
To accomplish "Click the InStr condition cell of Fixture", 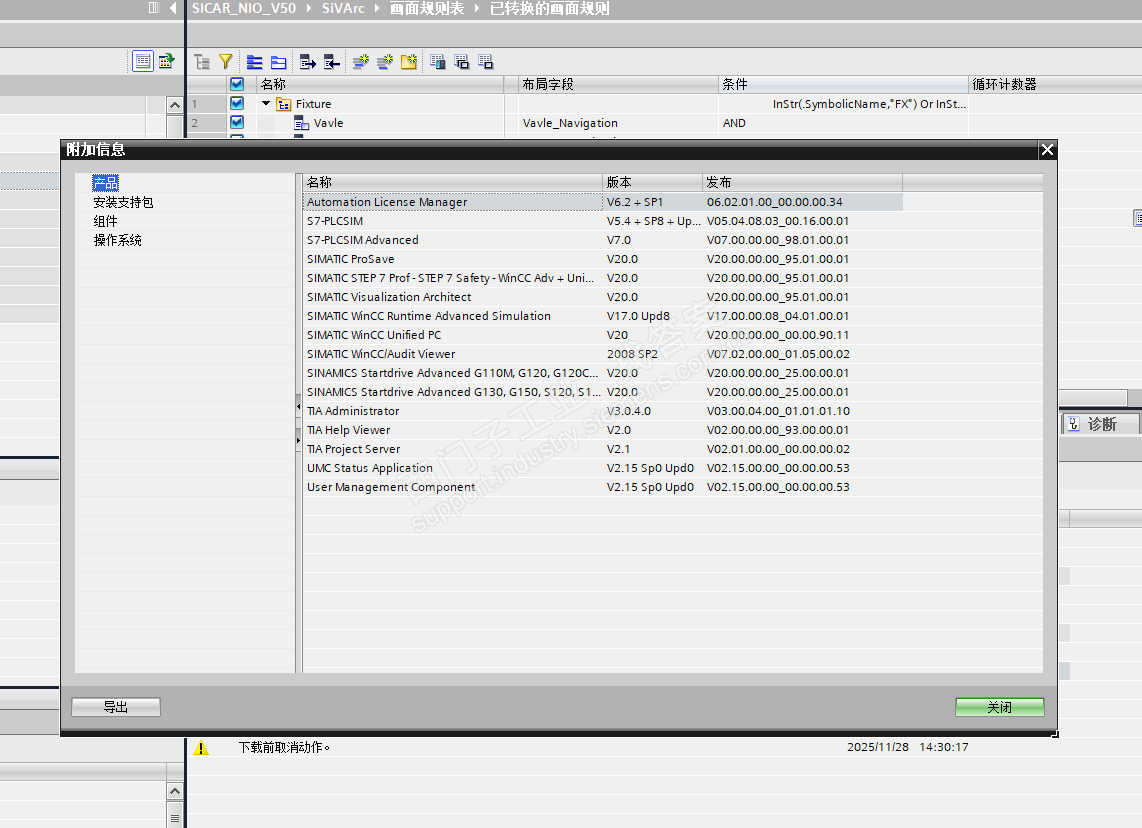I will [x=843, y=104].
